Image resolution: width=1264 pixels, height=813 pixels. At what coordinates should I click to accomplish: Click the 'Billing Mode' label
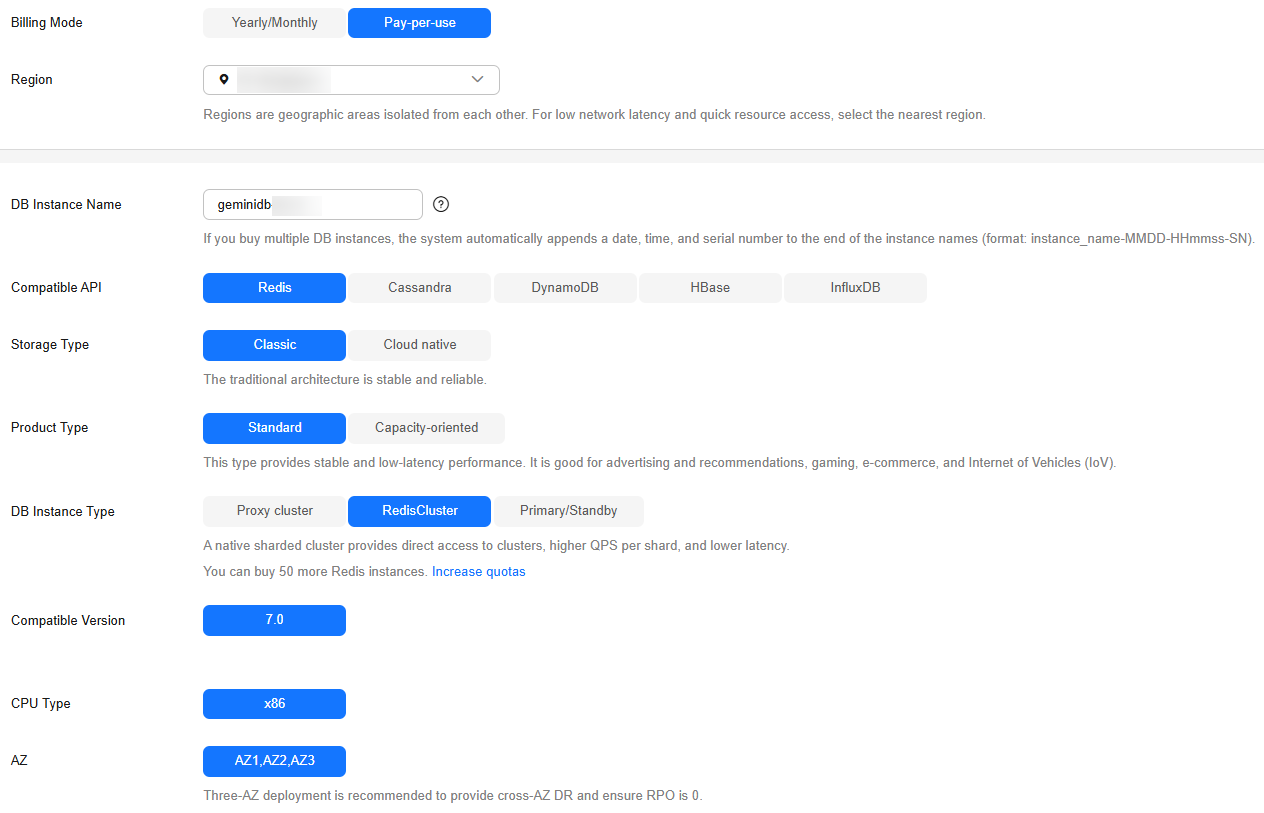tap(47, 23)
